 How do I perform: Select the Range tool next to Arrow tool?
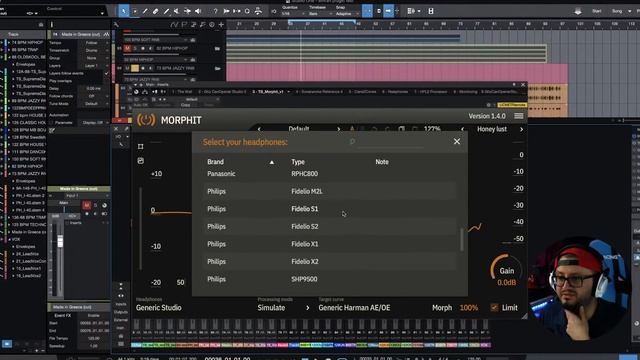click(x=134, y=11)
